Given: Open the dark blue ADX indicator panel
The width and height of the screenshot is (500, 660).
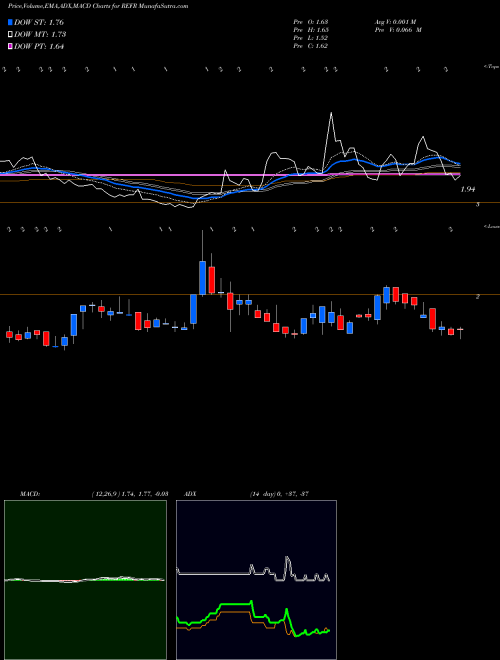Looking at the screenshot, I should (256, 580).
